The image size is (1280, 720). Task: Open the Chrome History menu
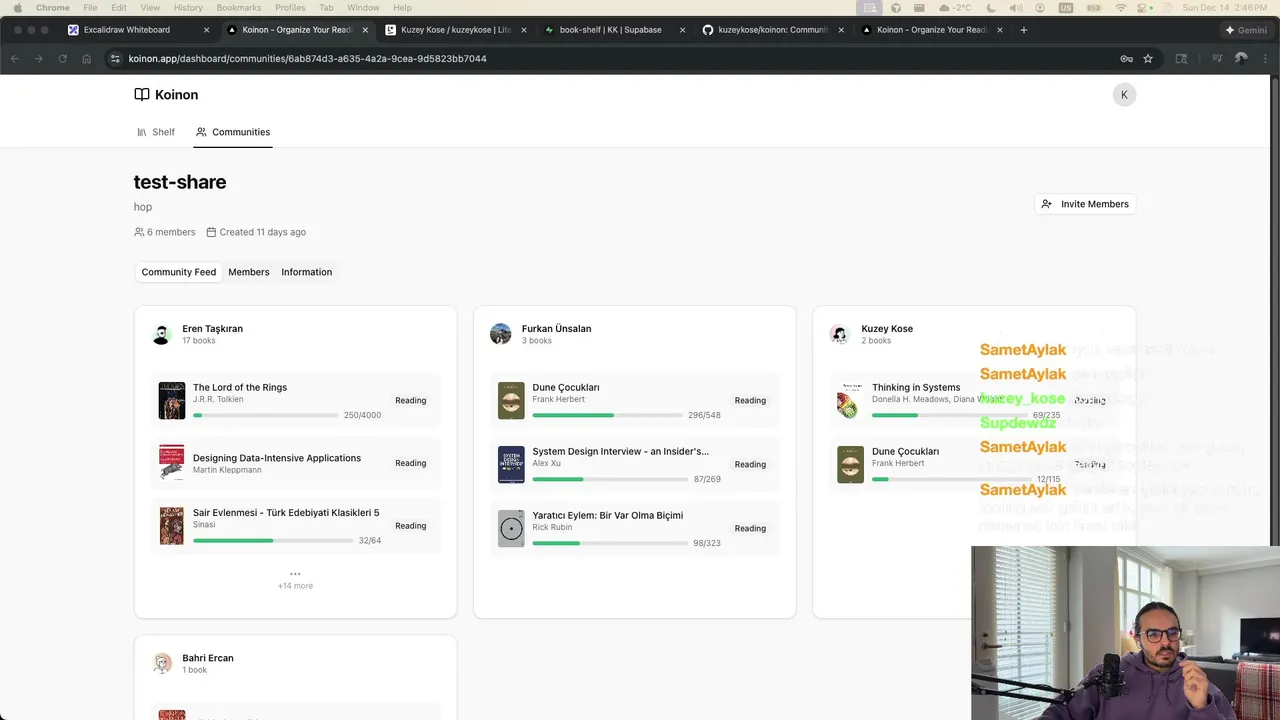coord(188,7)
